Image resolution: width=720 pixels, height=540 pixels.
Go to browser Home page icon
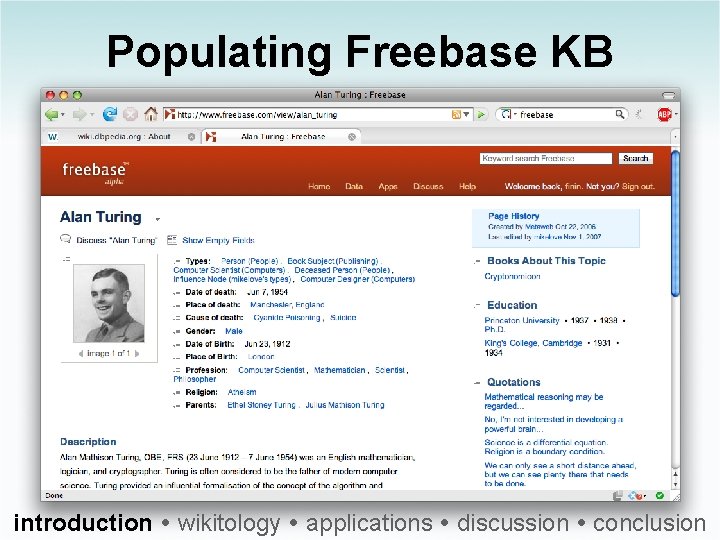pos(151,113)
